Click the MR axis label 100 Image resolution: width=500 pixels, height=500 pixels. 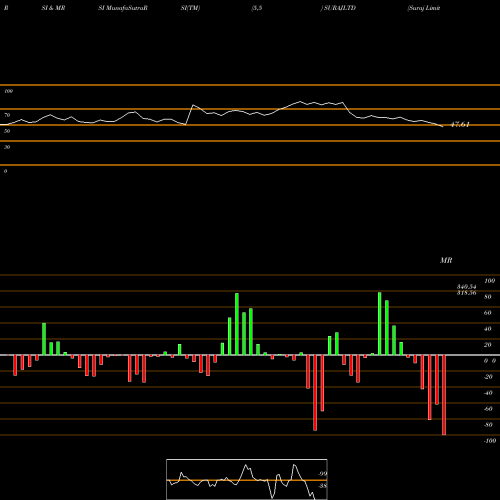490,281
